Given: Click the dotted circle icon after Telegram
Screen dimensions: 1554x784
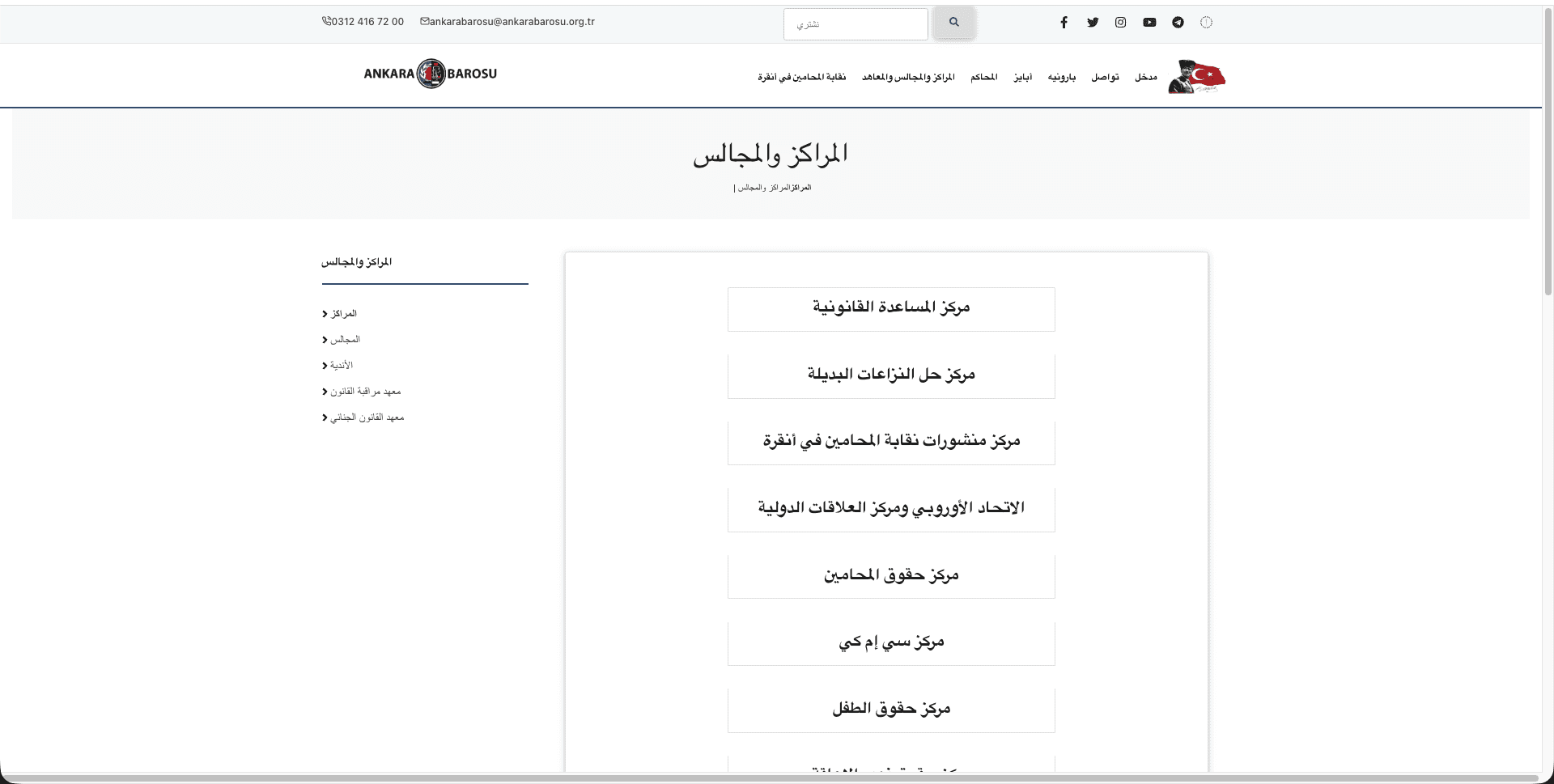Looking at the screenshot, I should point(1206,23).
